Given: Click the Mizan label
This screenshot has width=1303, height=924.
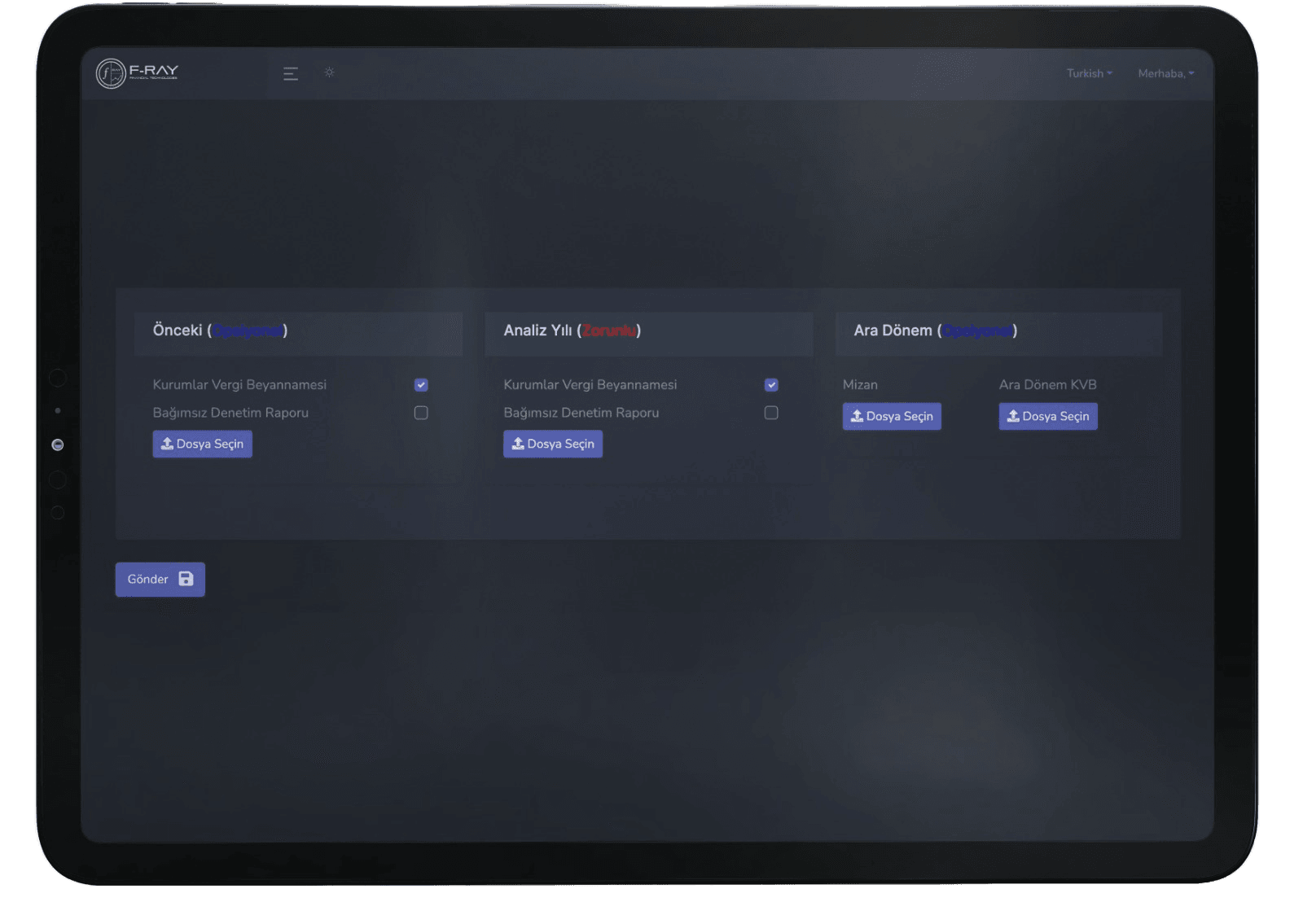Looking at the screenshot, I should [860, 384].
